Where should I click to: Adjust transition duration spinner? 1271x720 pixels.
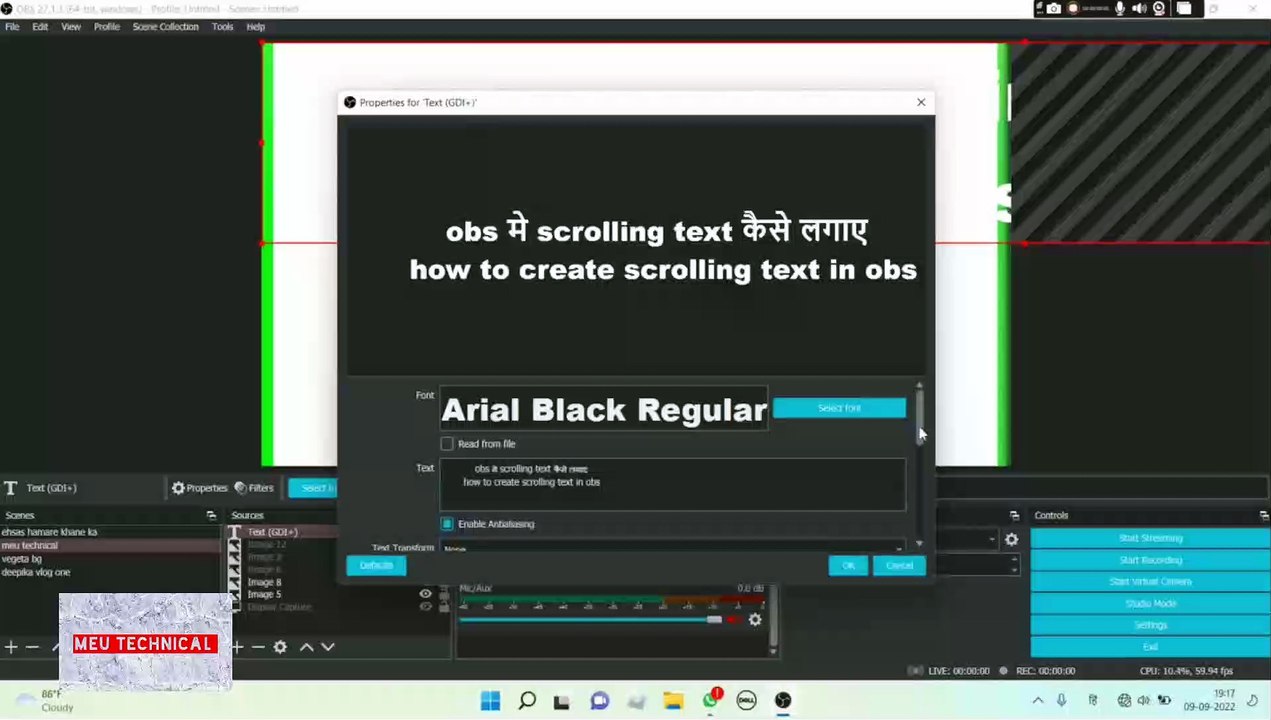point(1014,565)
